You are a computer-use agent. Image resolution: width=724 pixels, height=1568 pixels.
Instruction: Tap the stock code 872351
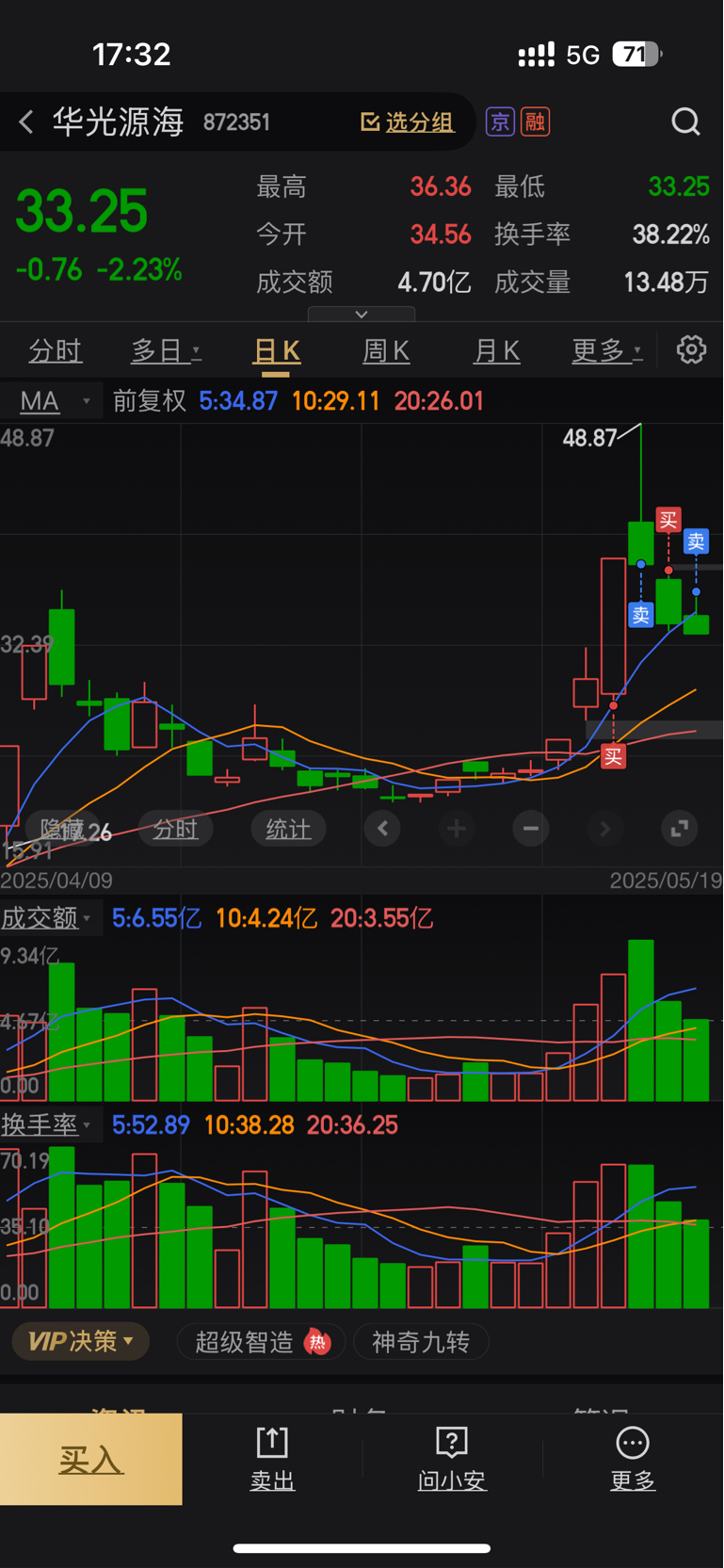[x=236, y=122]
